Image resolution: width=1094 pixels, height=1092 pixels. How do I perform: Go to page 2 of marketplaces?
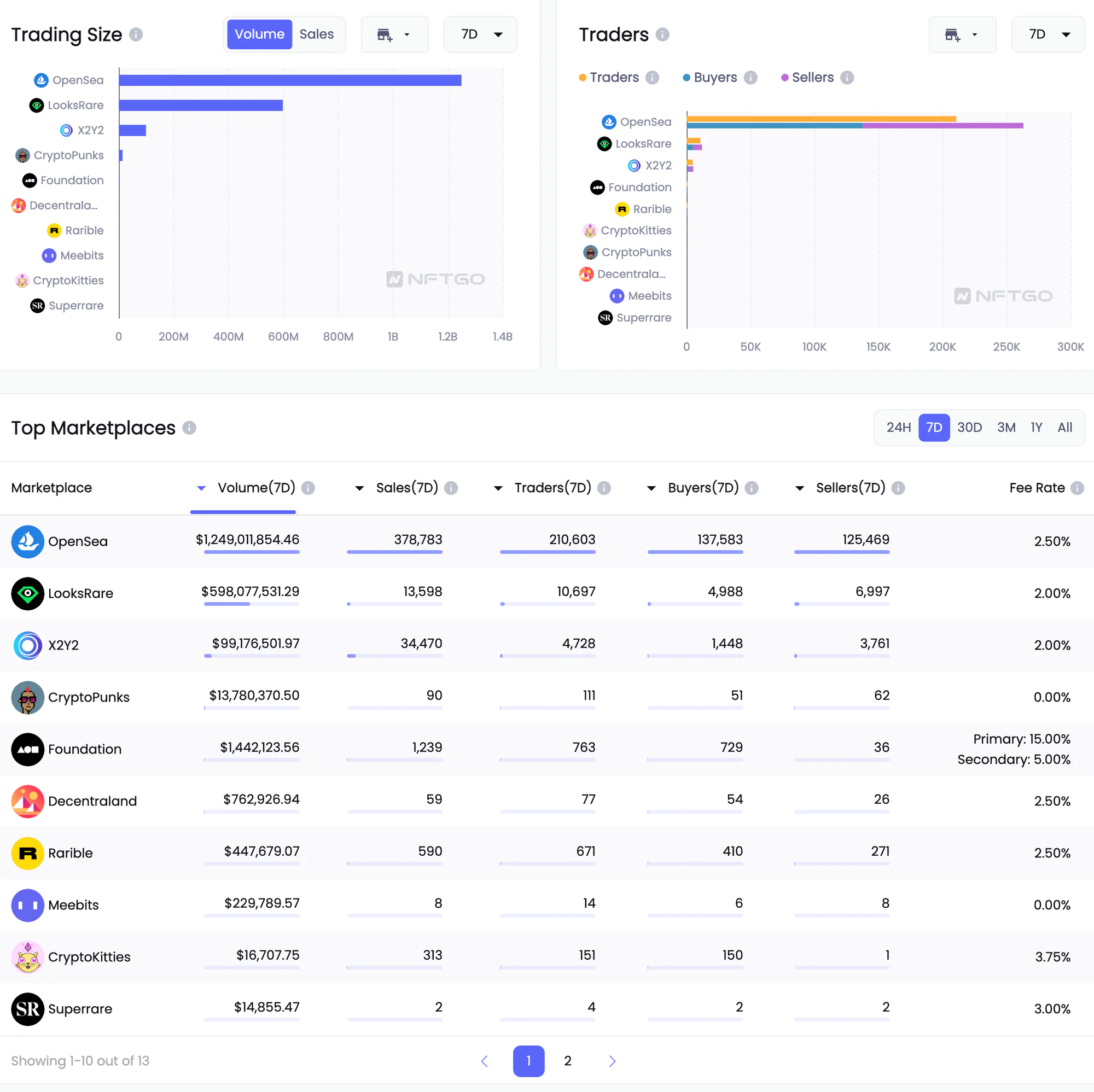tap(568, 1061)
